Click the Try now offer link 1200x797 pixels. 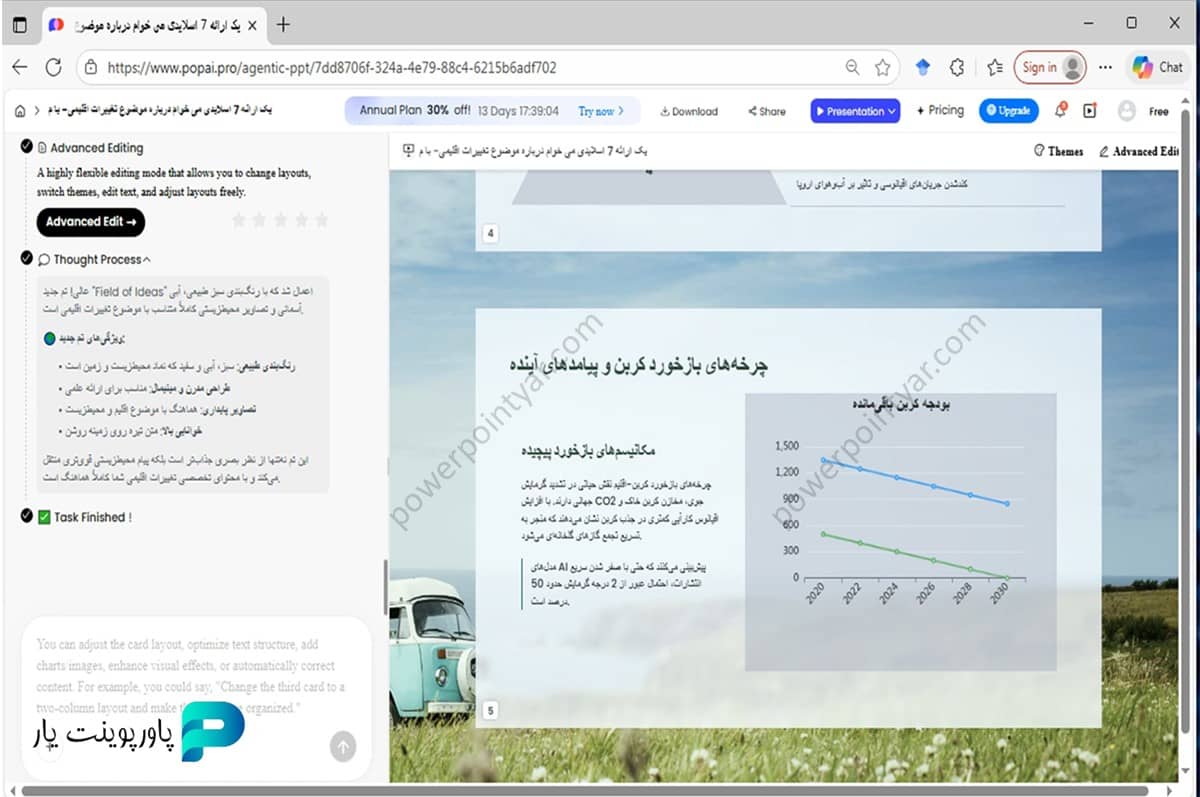(x=600, y=112)
